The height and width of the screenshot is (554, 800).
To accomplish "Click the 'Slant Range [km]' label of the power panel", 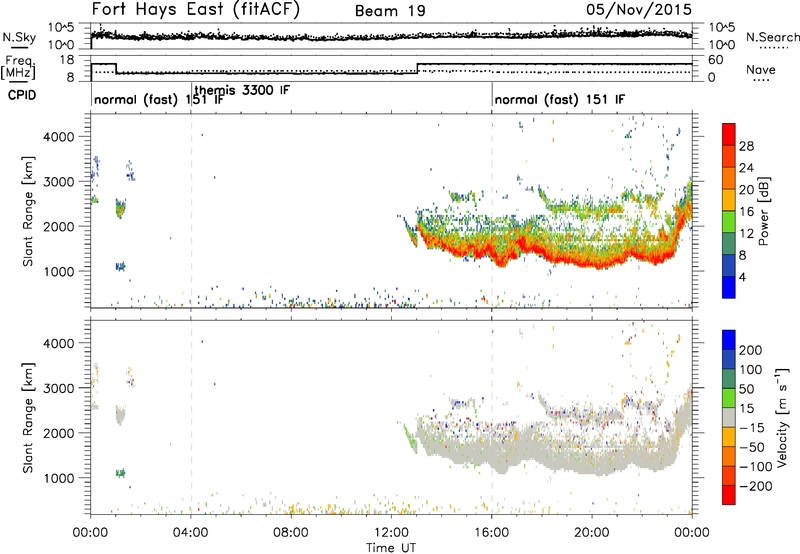I will (x=28, y=211).
